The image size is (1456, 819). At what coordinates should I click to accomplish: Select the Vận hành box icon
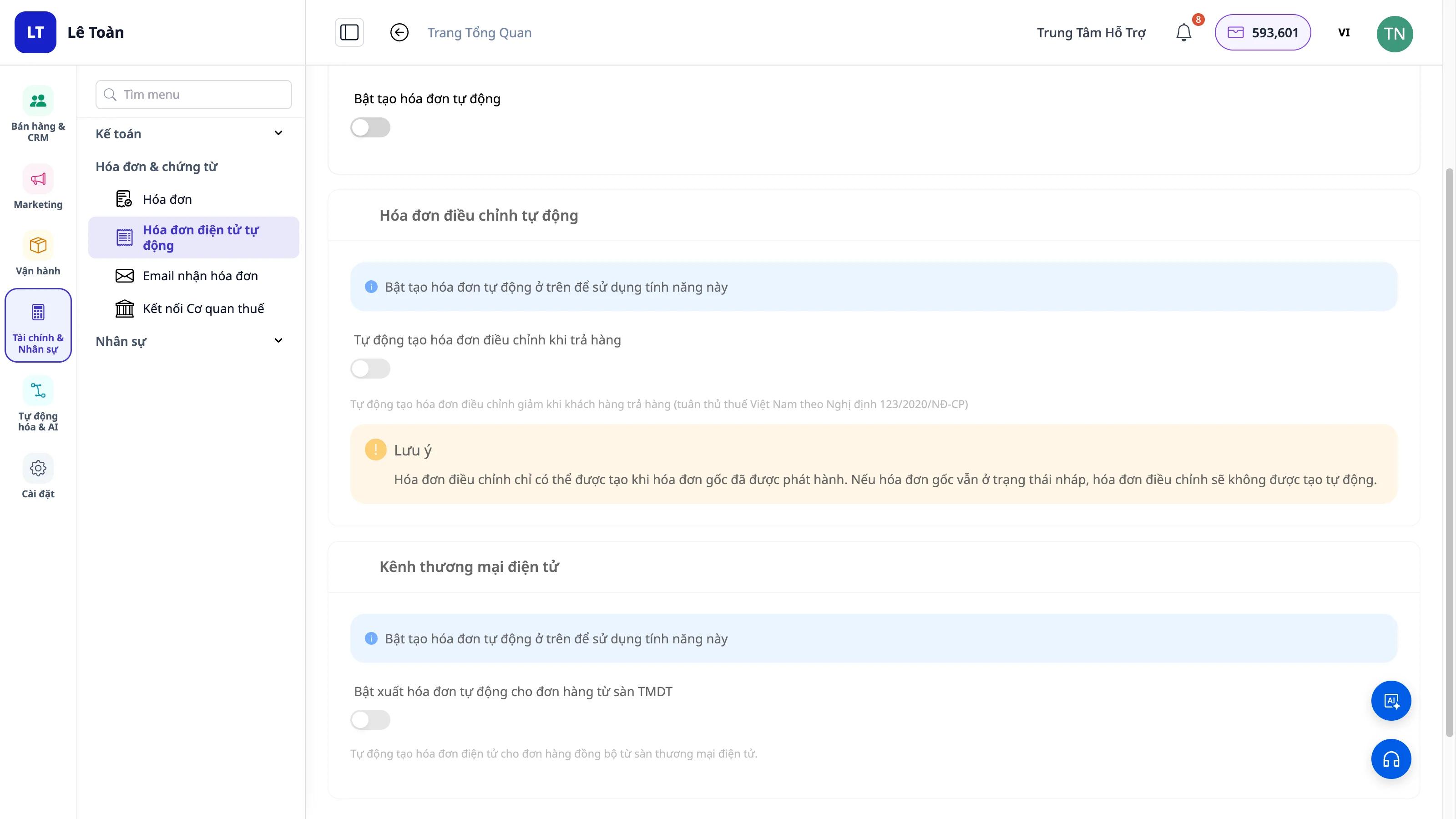tap(38, 245)
